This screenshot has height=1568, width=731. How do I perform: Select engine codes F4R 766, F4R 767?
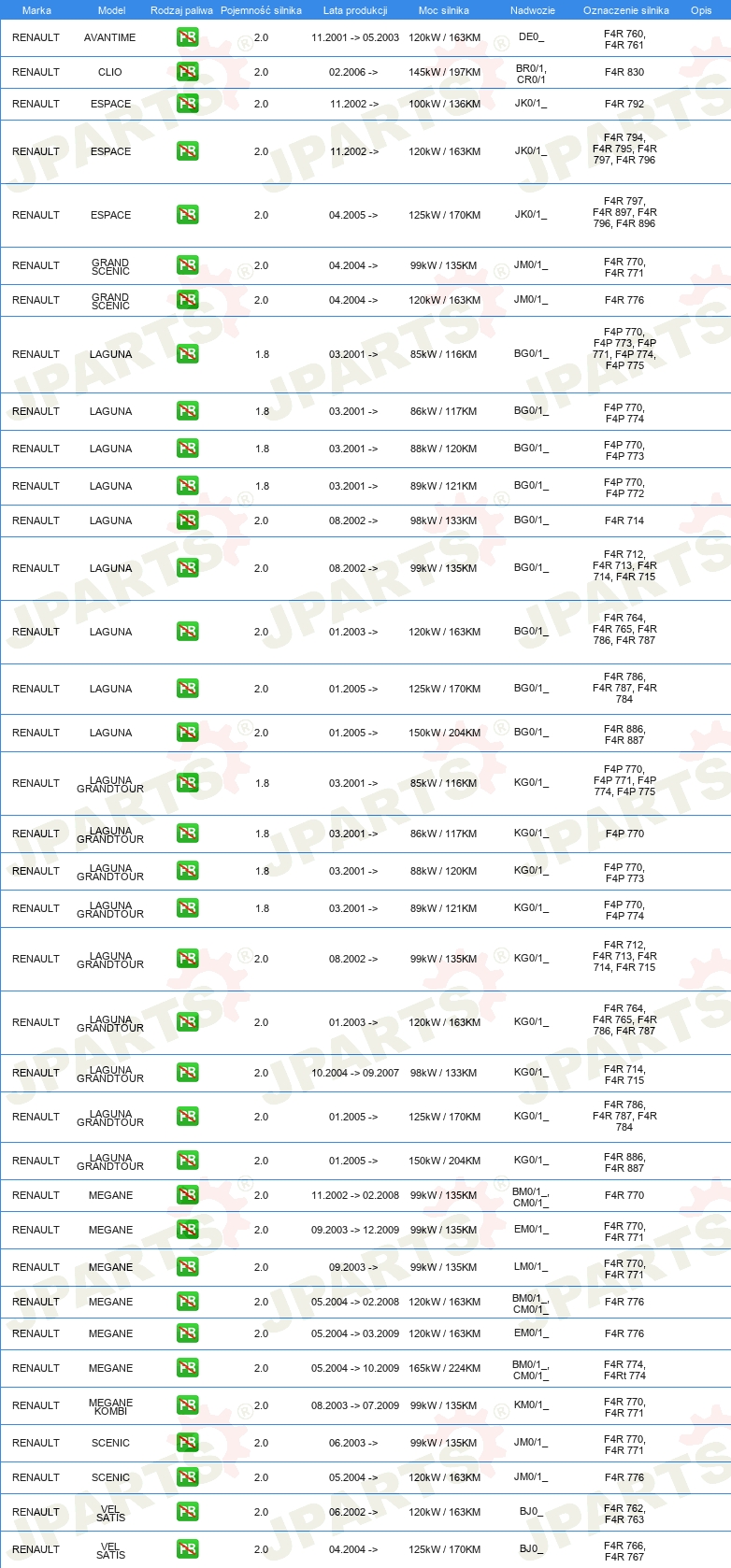coord(624,1551)
